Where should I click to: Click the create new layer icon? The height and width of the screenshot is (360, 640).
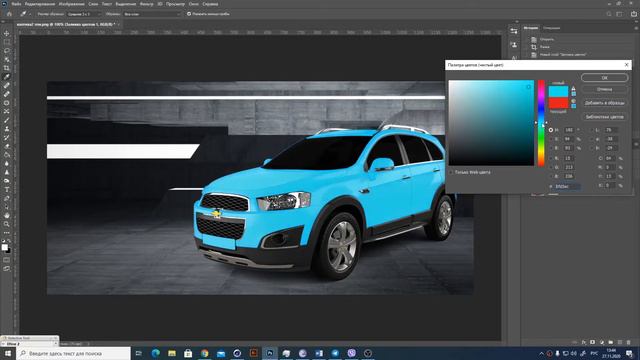620,342
